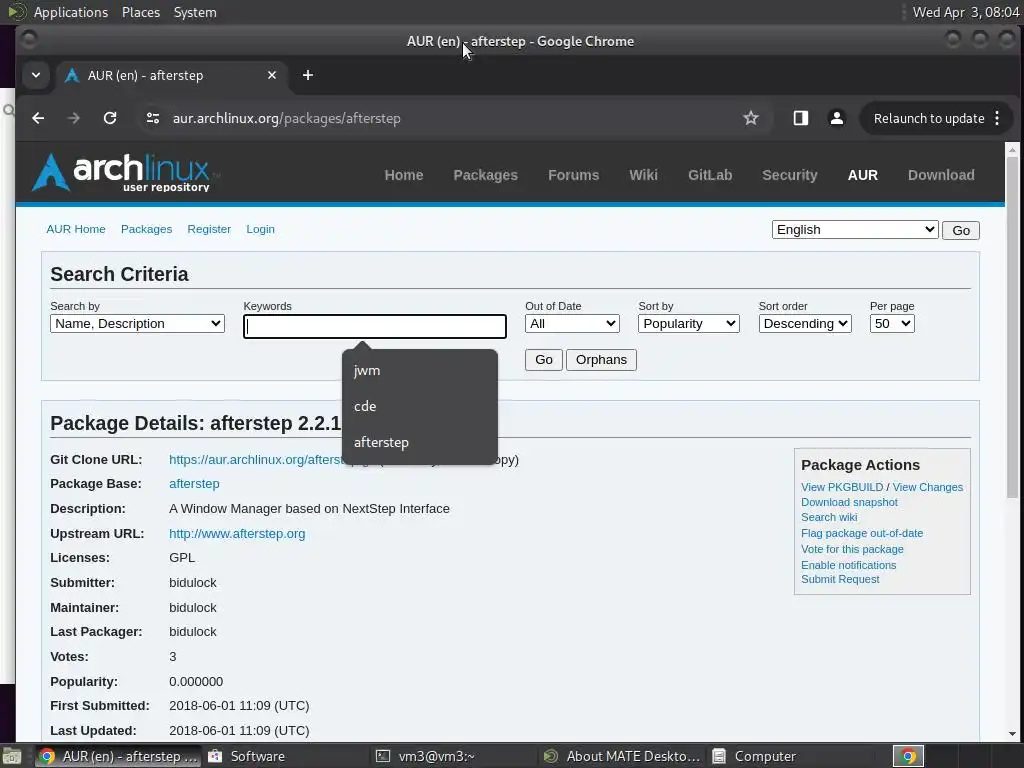
Task: Open the Wiki navigation item
Action: (643, 175)
